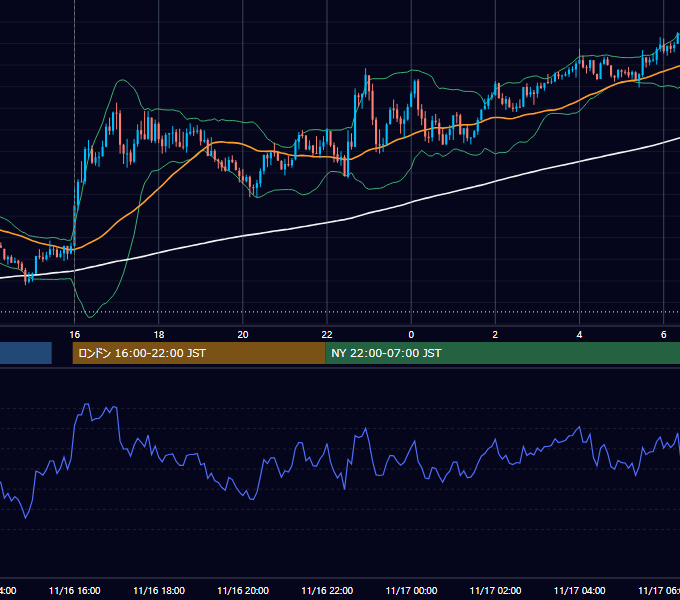The image size is (680, 600).
Task: Click the upper axis label 20
Action: tap(243, 335)
